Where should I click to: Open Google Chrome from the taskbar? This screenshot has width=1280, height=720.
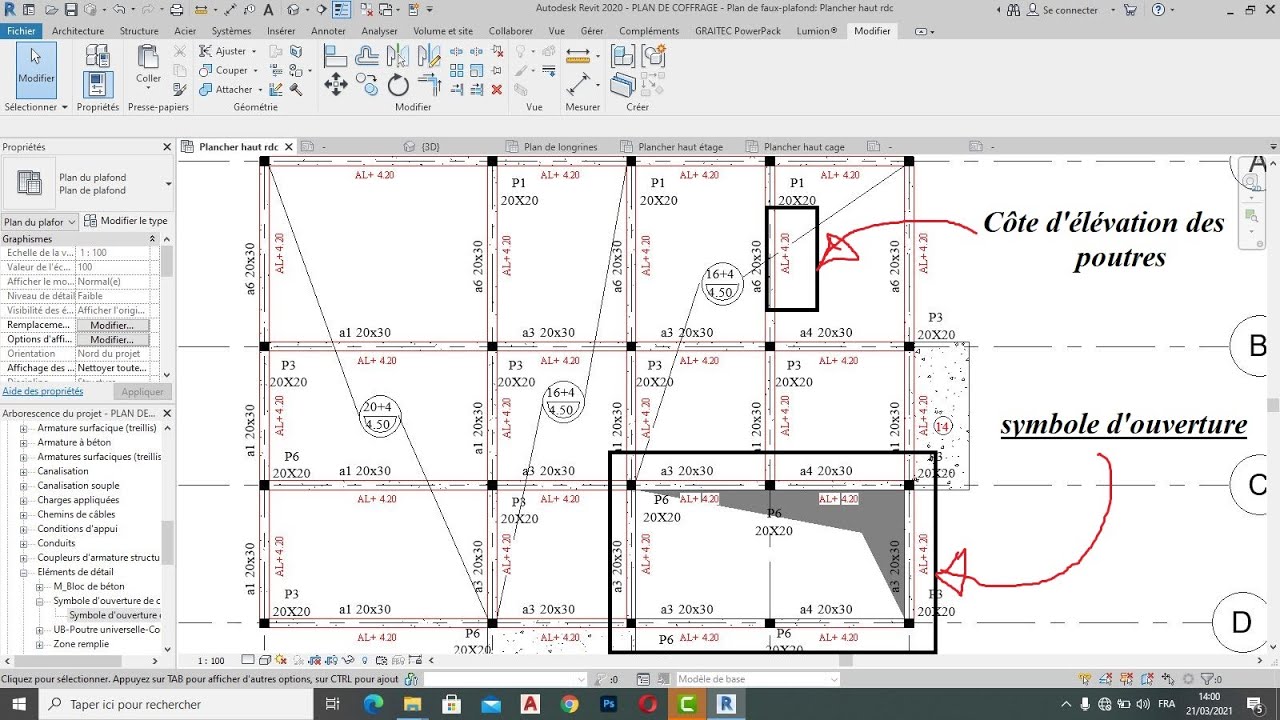pos(569,704)
